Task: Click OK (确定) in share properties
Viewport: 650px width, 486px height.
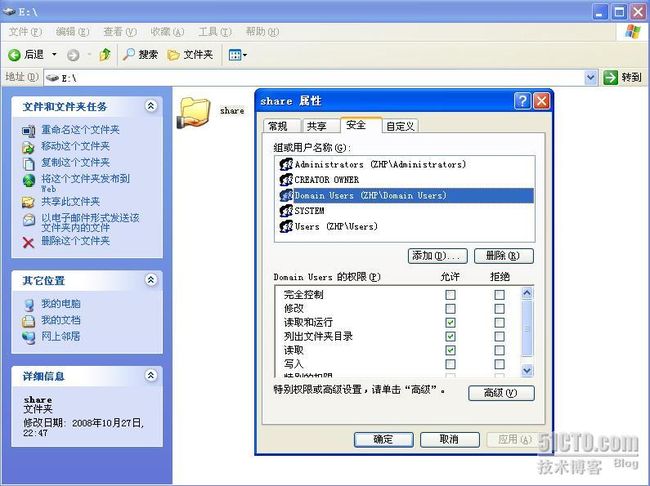Action: 383,440
